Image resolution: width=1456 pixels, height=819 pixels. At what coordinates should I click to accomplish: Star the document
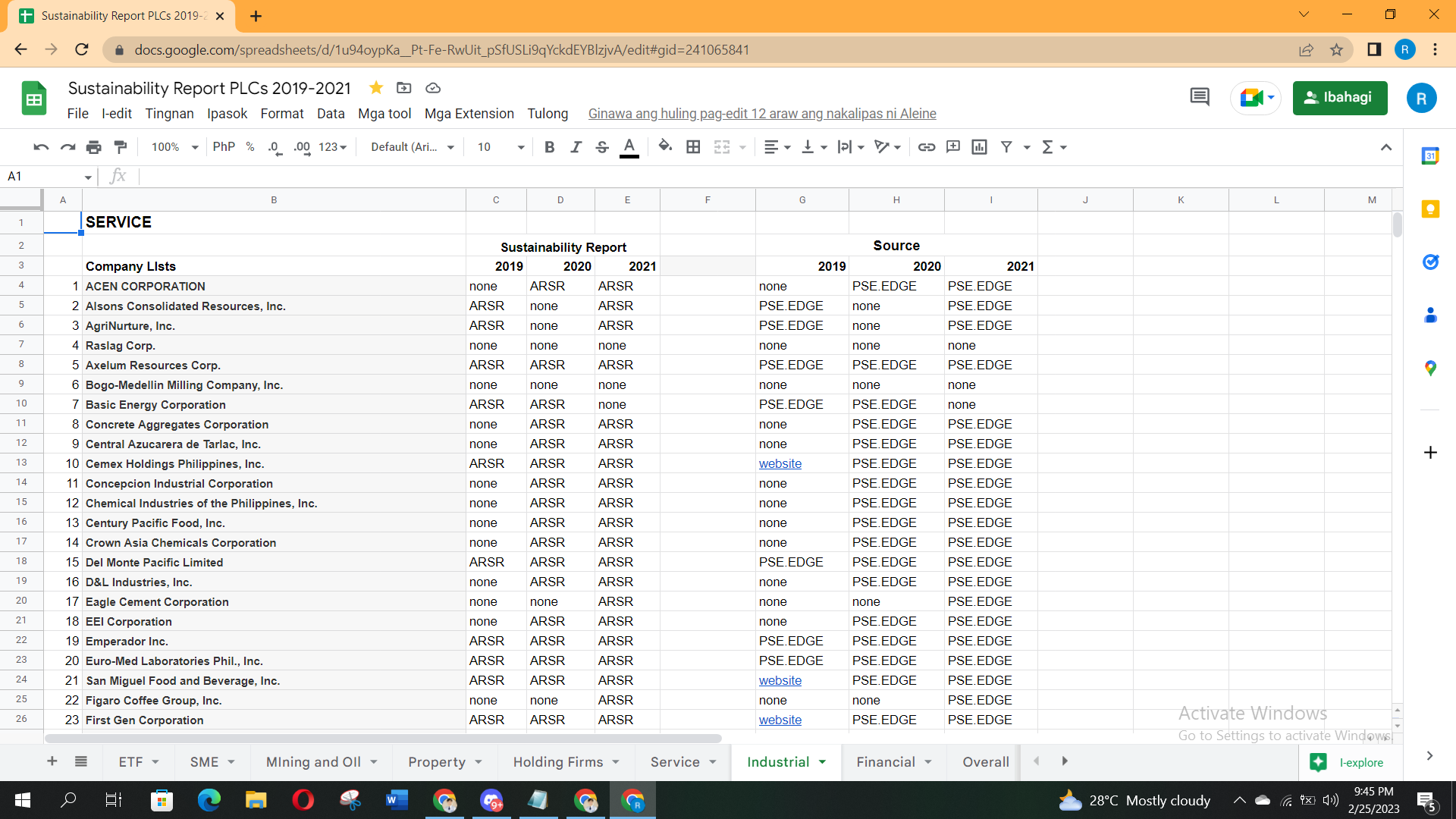(375, 88)
